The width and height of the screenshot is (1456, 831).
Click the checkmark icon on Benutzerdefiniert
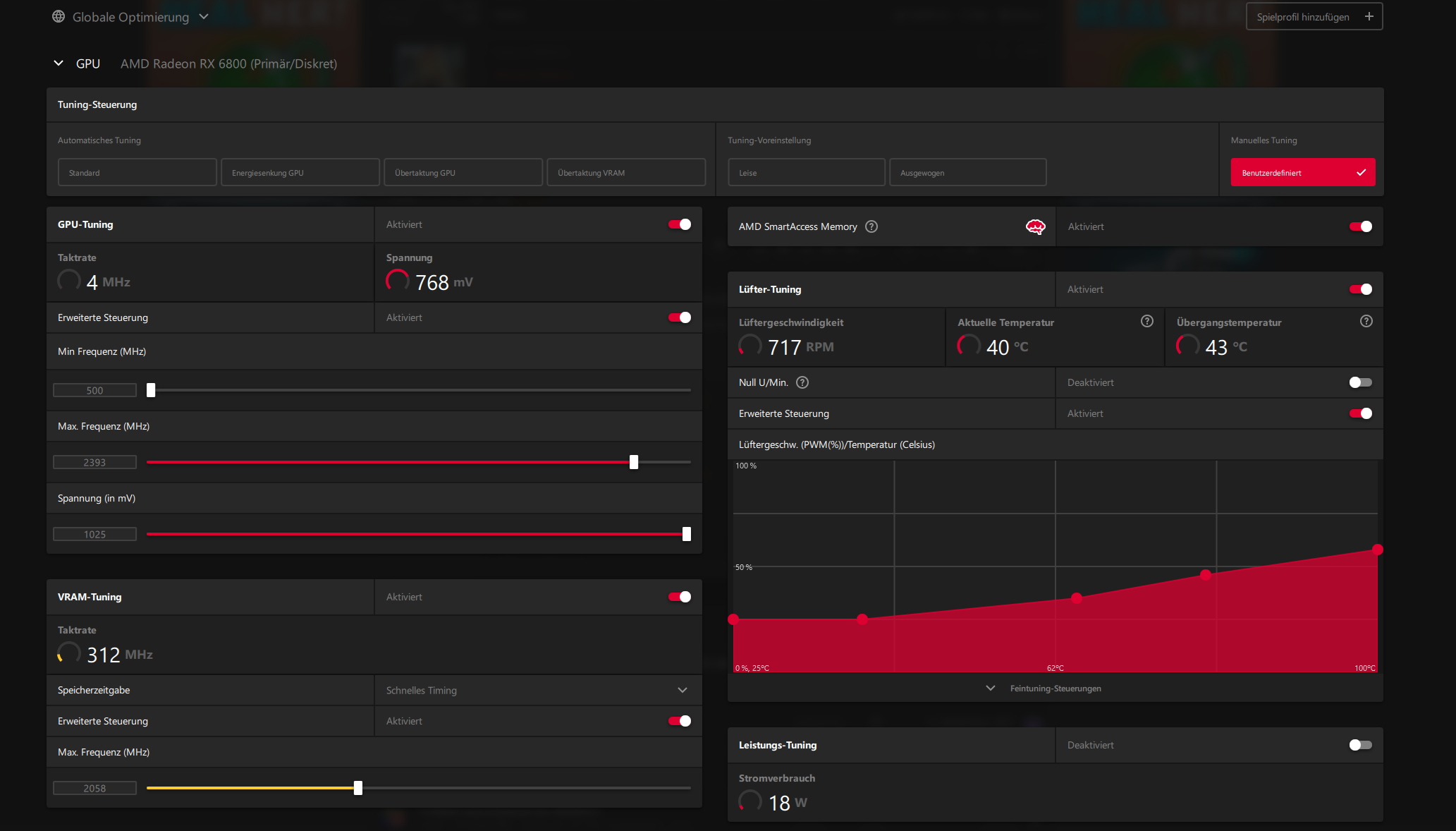1361,172
